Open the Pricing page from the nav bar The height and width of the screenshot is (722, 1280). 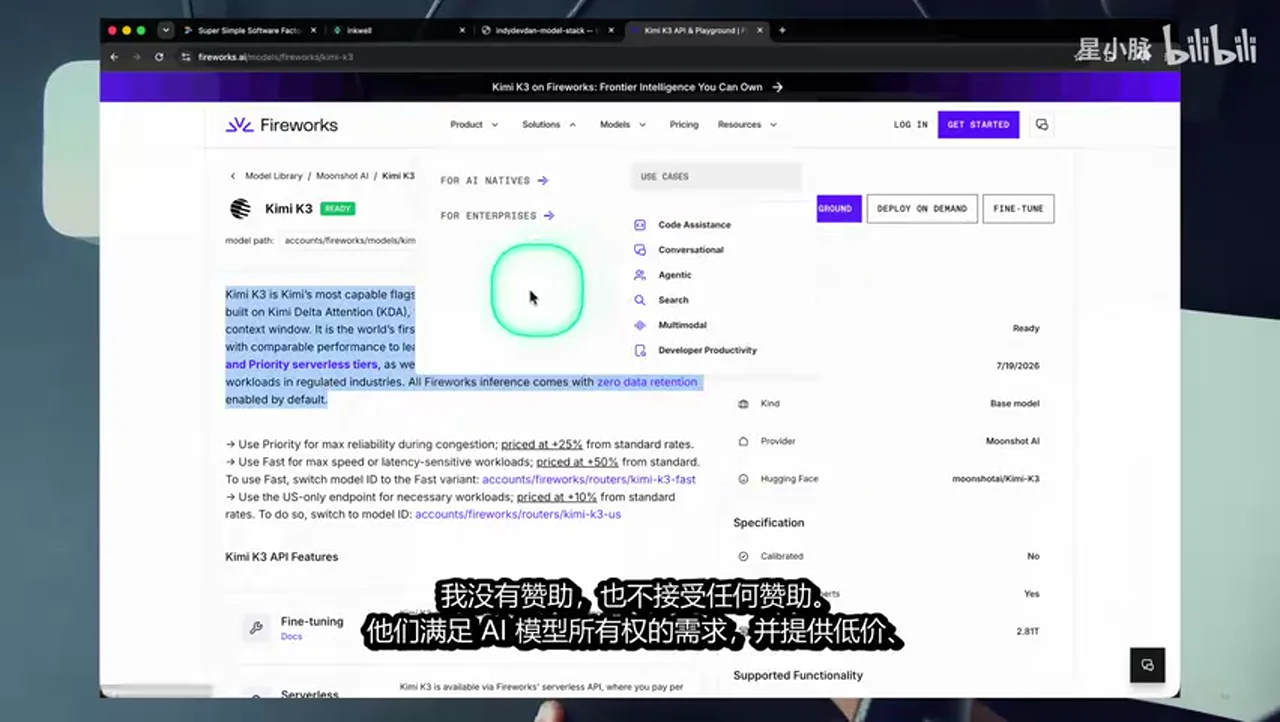point(684,125)
